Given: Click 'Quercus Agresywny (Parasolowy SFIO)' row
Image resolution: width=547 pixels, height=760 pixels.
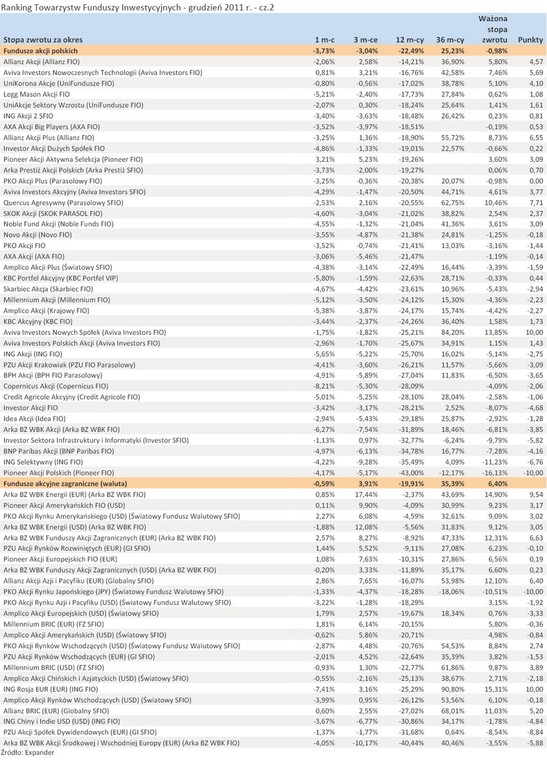Looking at the screenshot, I should click(x=273, y=203).
